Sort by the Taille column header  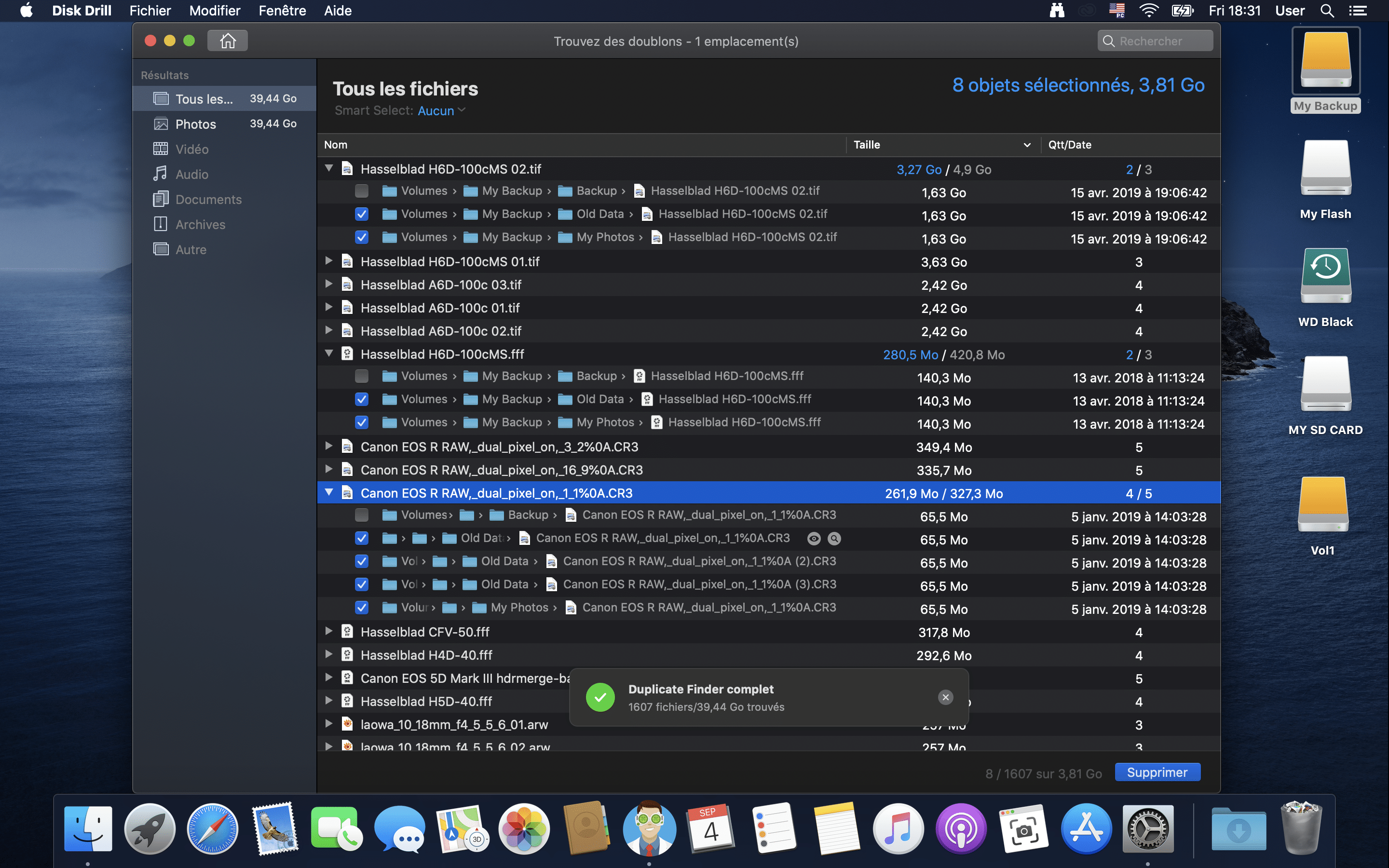(867, 145)
